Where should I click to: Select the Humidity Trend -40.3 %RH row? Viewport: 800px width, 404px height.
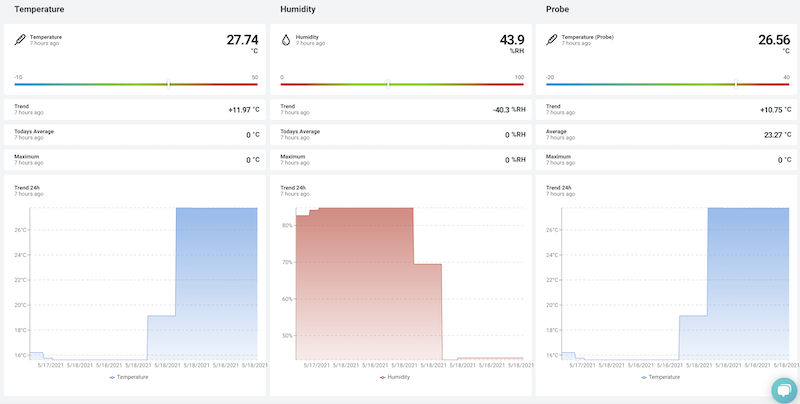pyautogui.click(x=402, y=109)
